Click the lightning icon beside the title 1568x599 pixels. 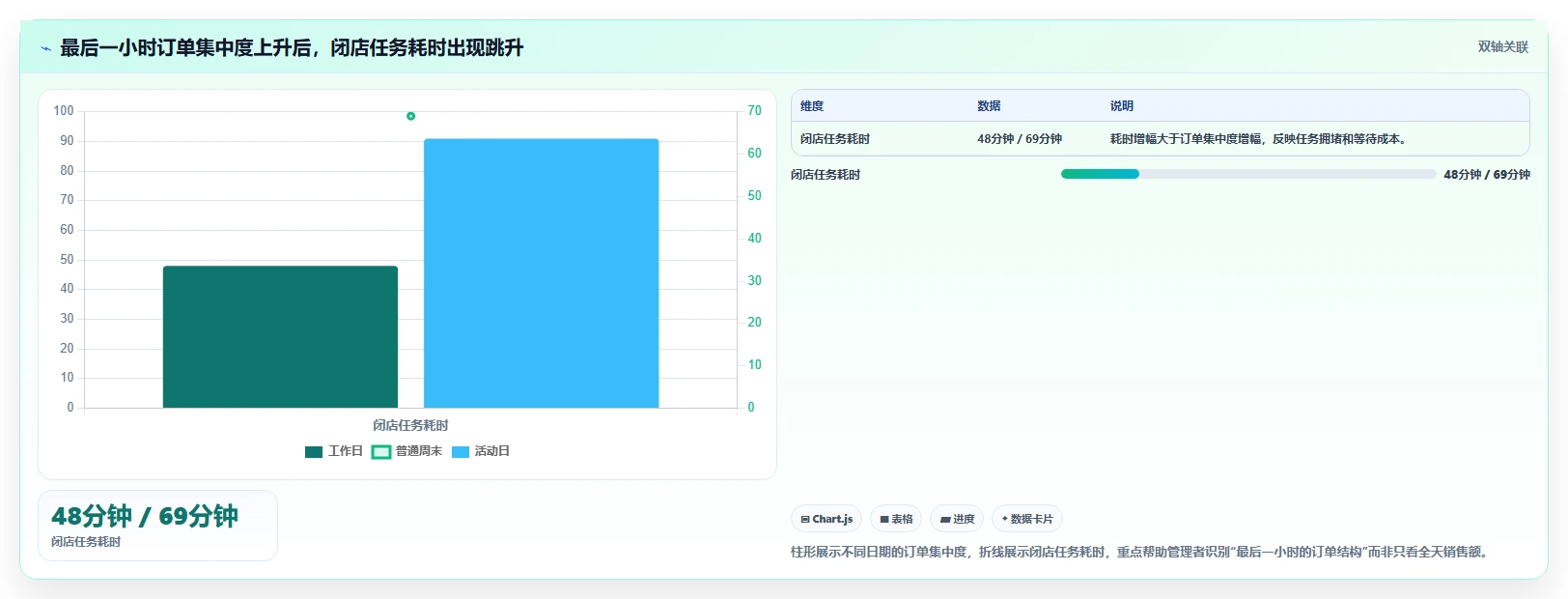(x=45, y=48)
